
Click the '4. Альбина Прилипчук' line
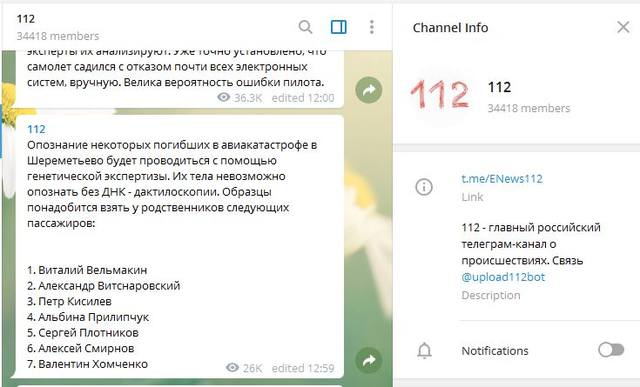[88, 317]
